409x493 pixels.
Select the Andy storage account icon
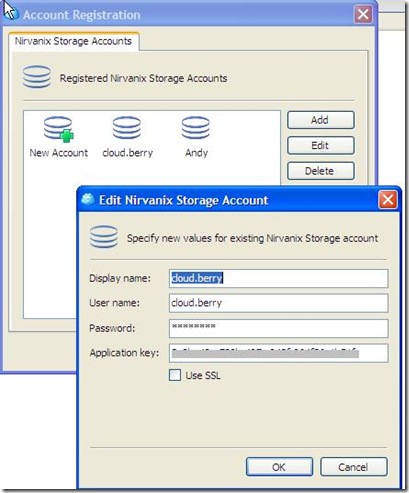[196, 128]
